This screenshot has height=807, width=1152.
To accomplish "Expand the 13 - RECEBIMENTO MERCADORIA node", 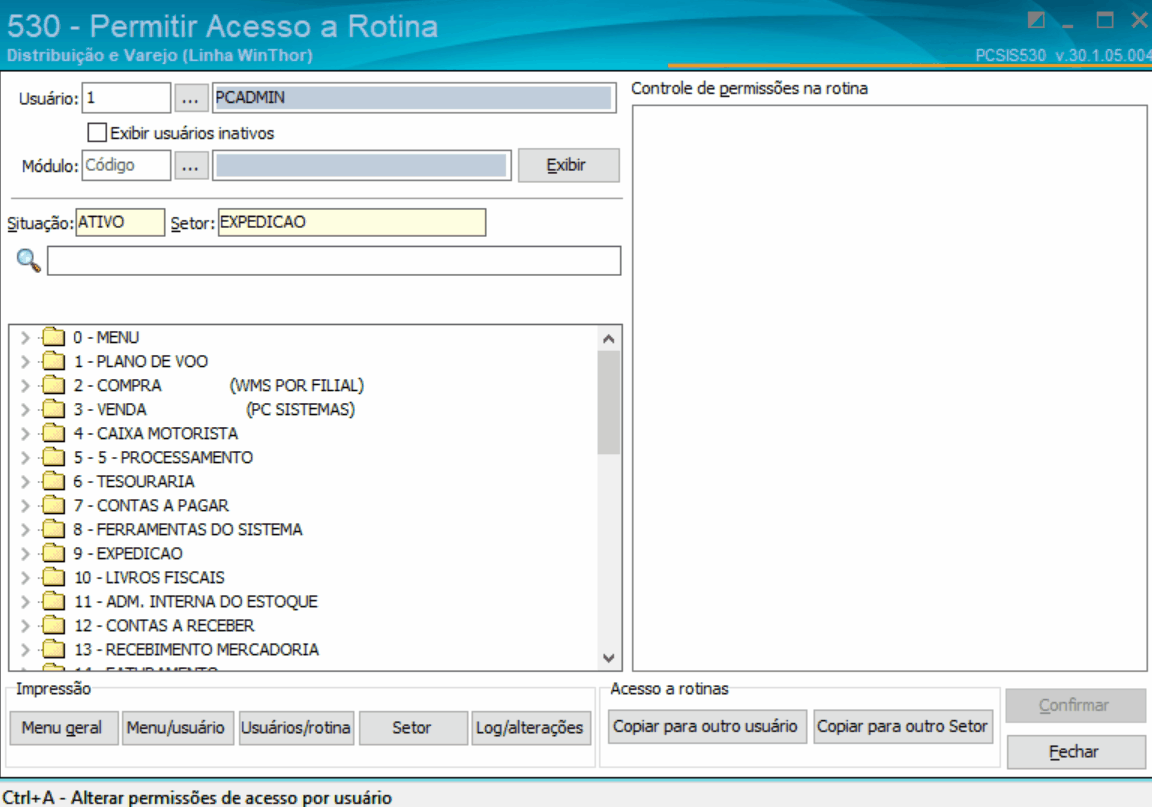I will coord(25,649).
